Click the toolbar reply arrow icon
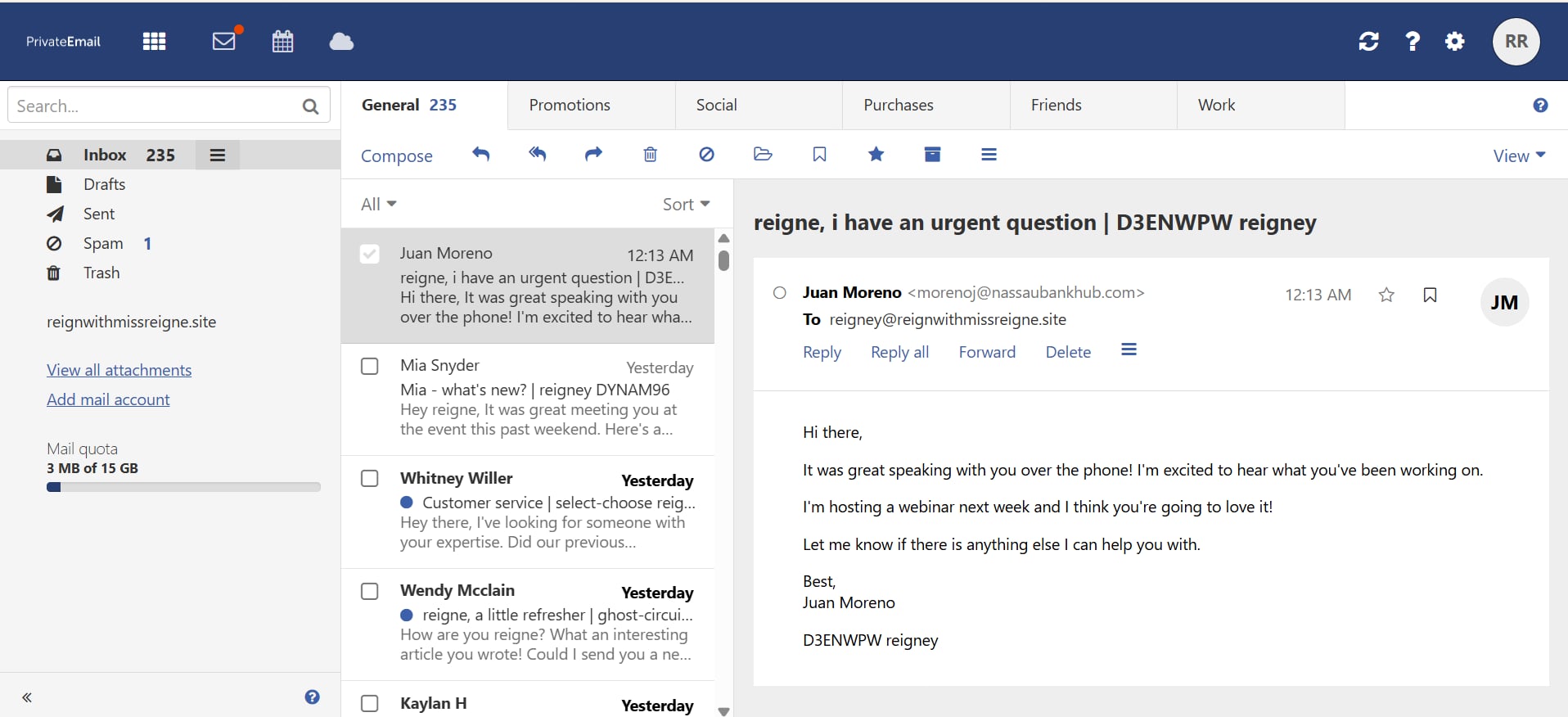The height and width of the screenshot is (717, 1568). point(481,154)
